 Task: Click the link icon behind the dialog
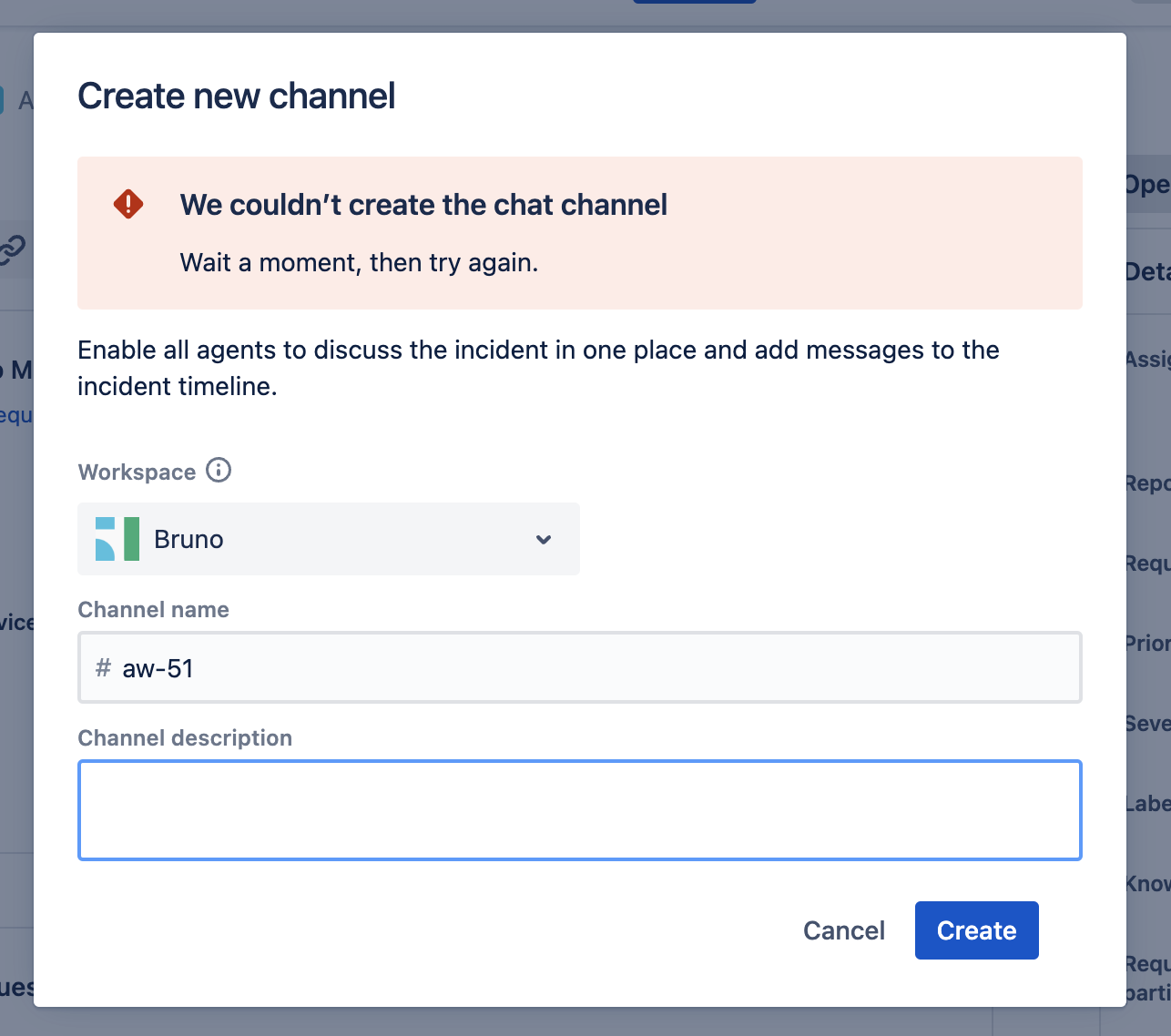pyautogui.click(x=13, y=249)
